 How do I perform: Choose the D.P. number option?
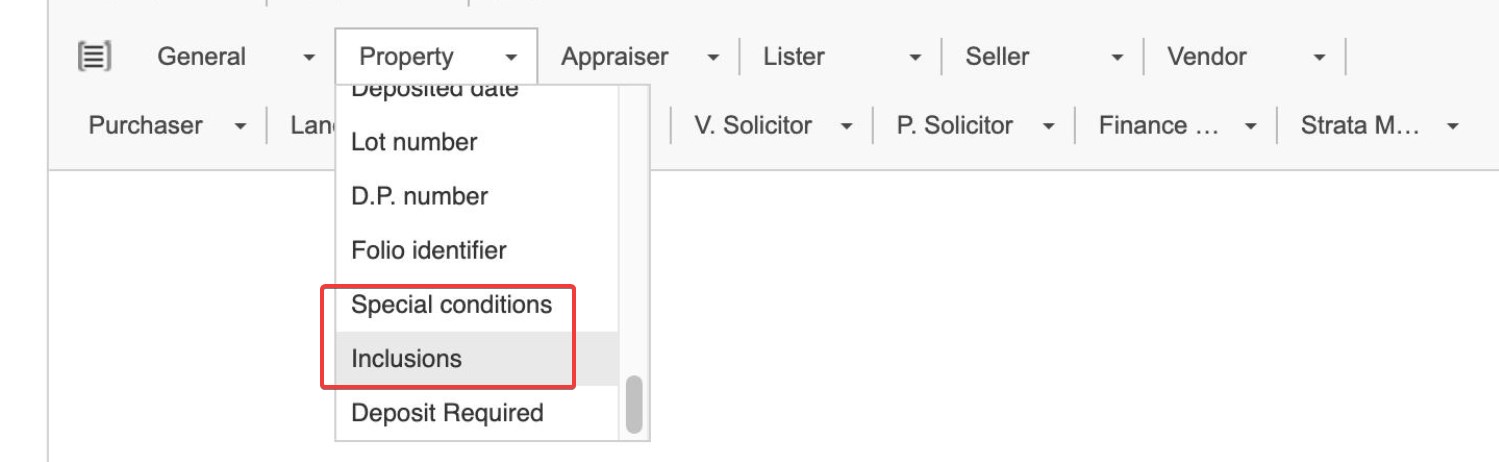click(x=419, y=196)
